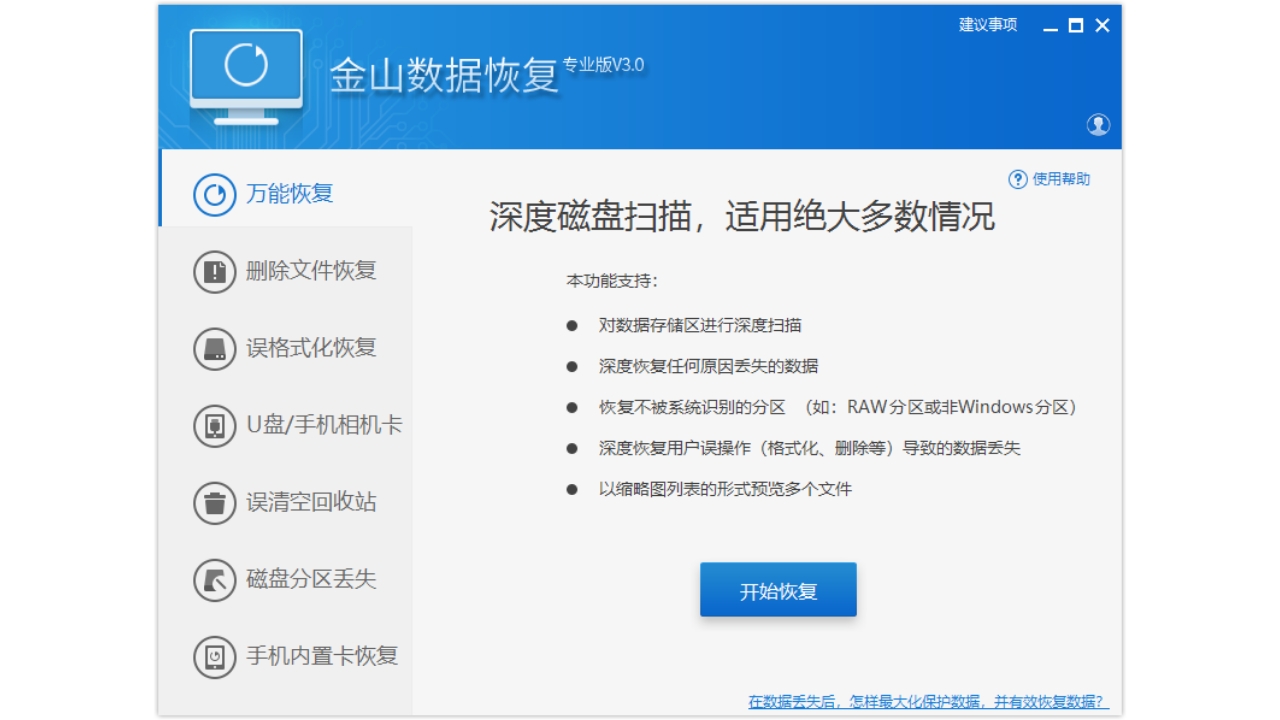Click the 磁盘分区丢失 partition icon

tap(214, 579)
